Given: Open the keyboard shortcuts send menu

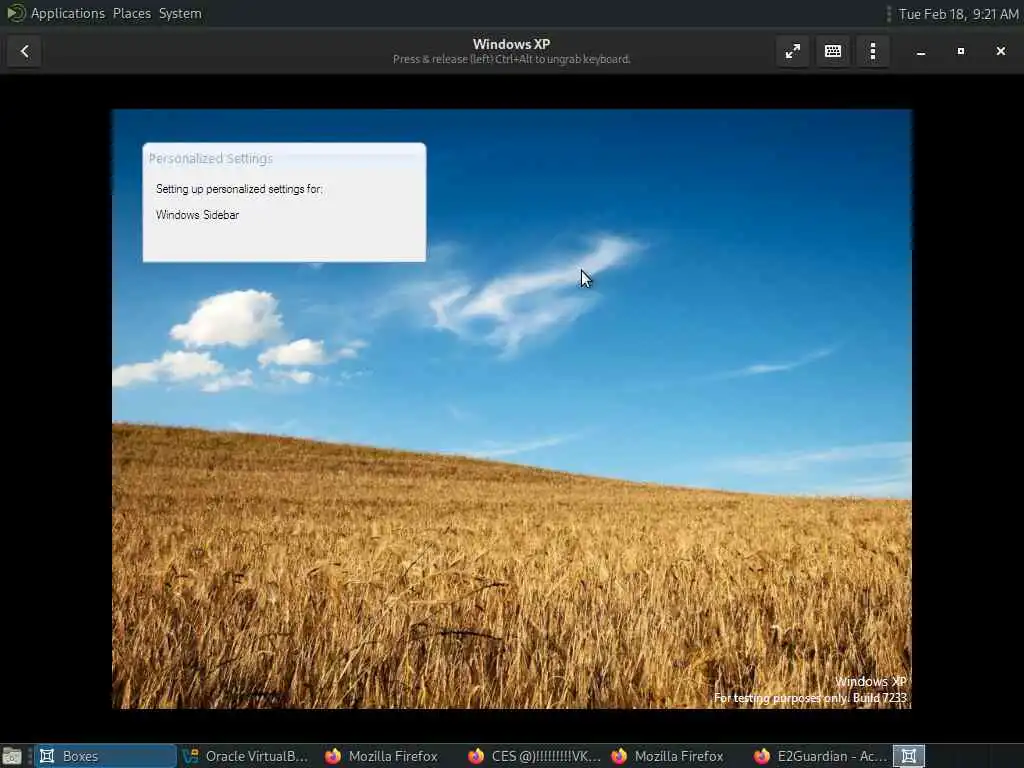Looking at the screenshot, I should coord(833,51).
